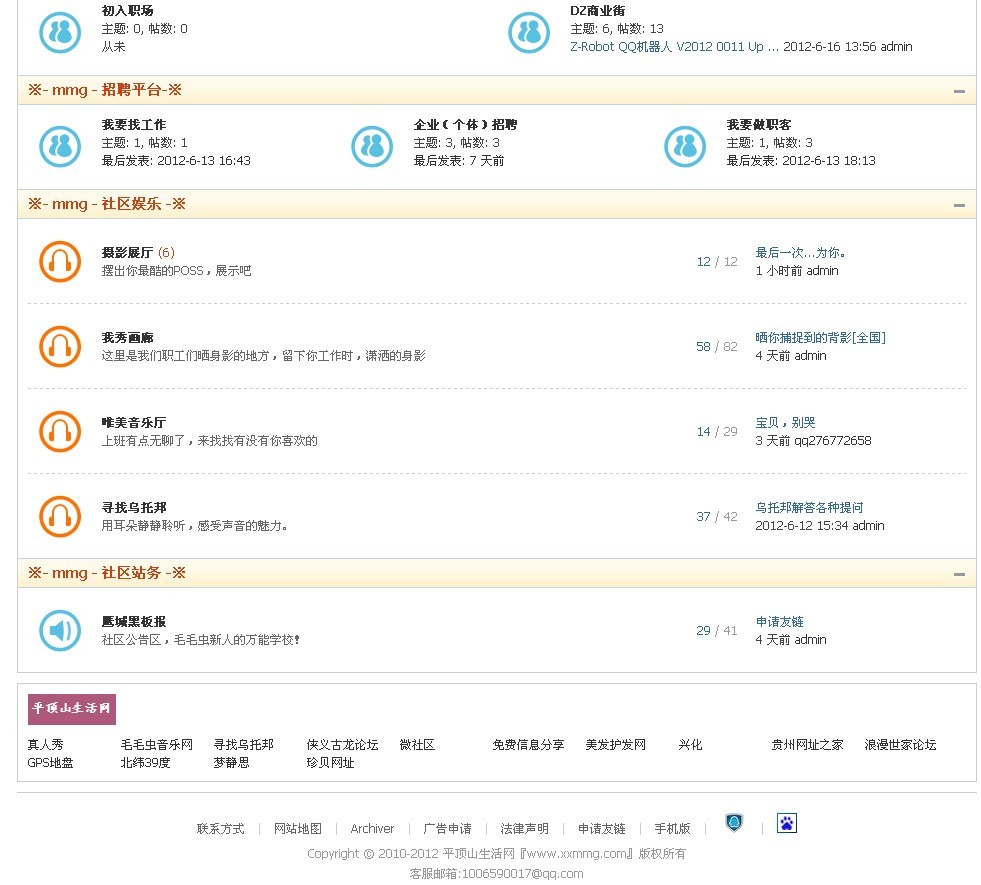Open the 乌托邦解答各种提问 latest post

pyautogui.click(x=808, y=508)
